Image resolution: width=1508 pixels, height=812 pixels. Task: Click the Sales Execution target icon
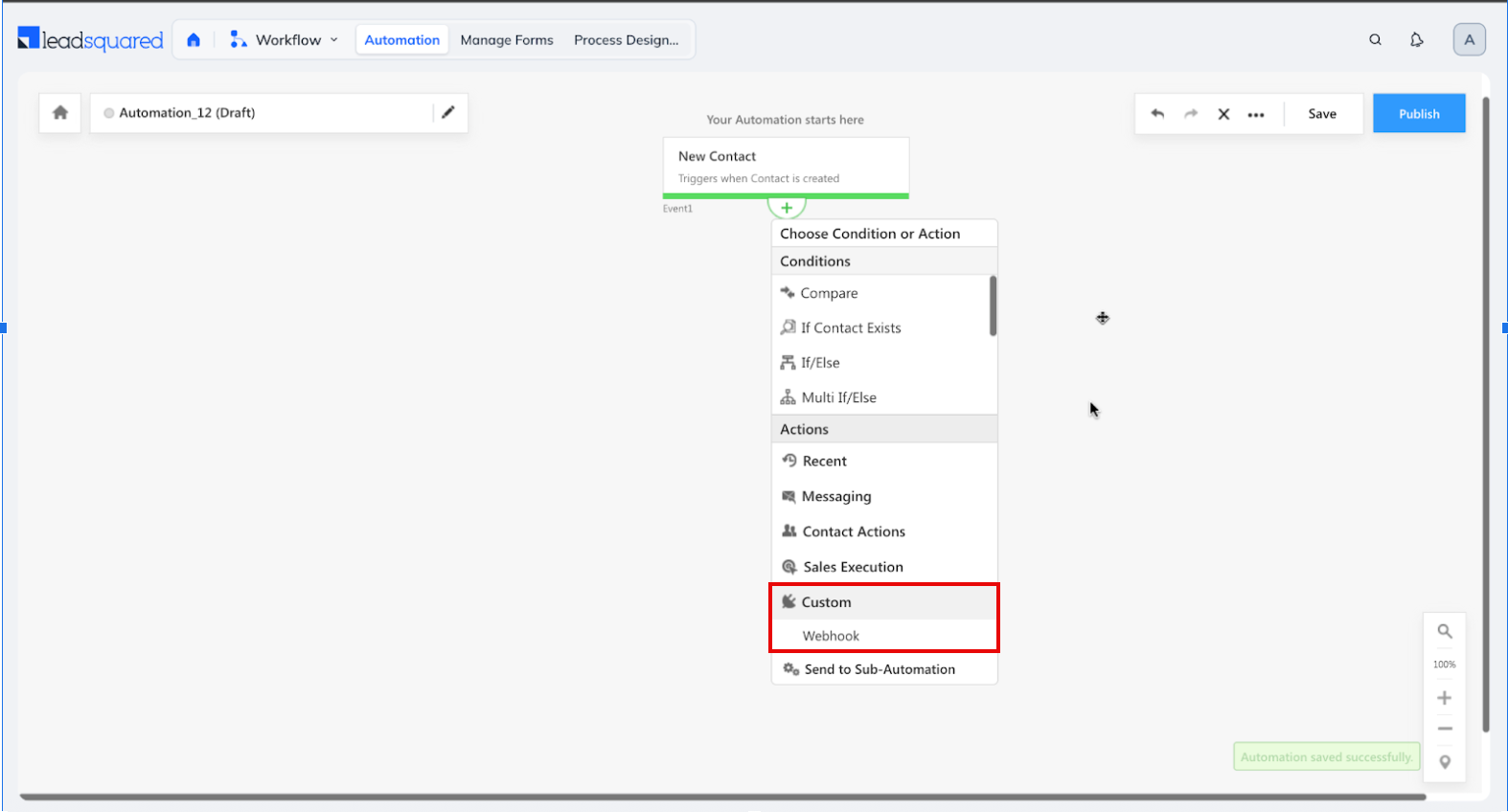(x=789, y=567)
